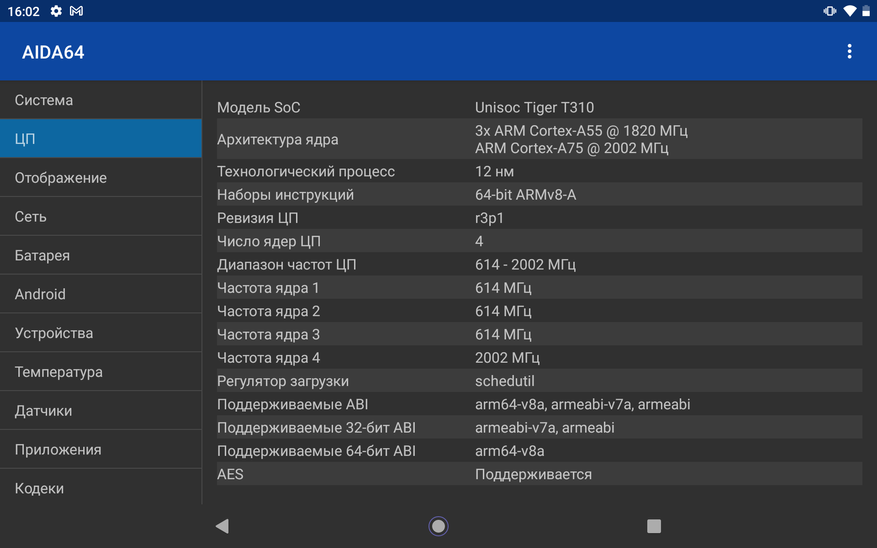Open the Сеть category
This screenshot has width=877, height=548.
click(x=100, y=217)
